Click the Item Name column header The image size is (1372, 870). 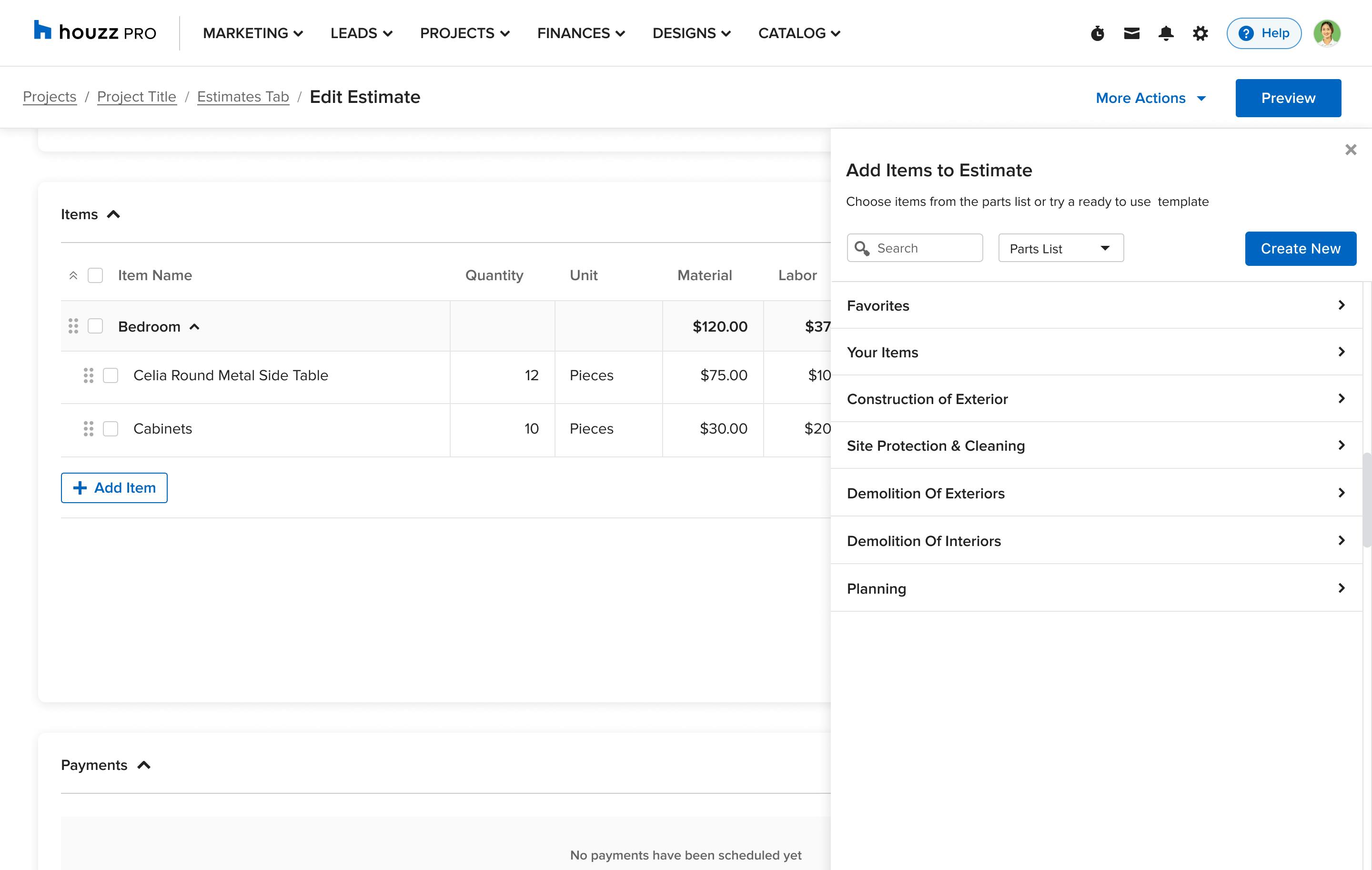click(x=155, y=276)
